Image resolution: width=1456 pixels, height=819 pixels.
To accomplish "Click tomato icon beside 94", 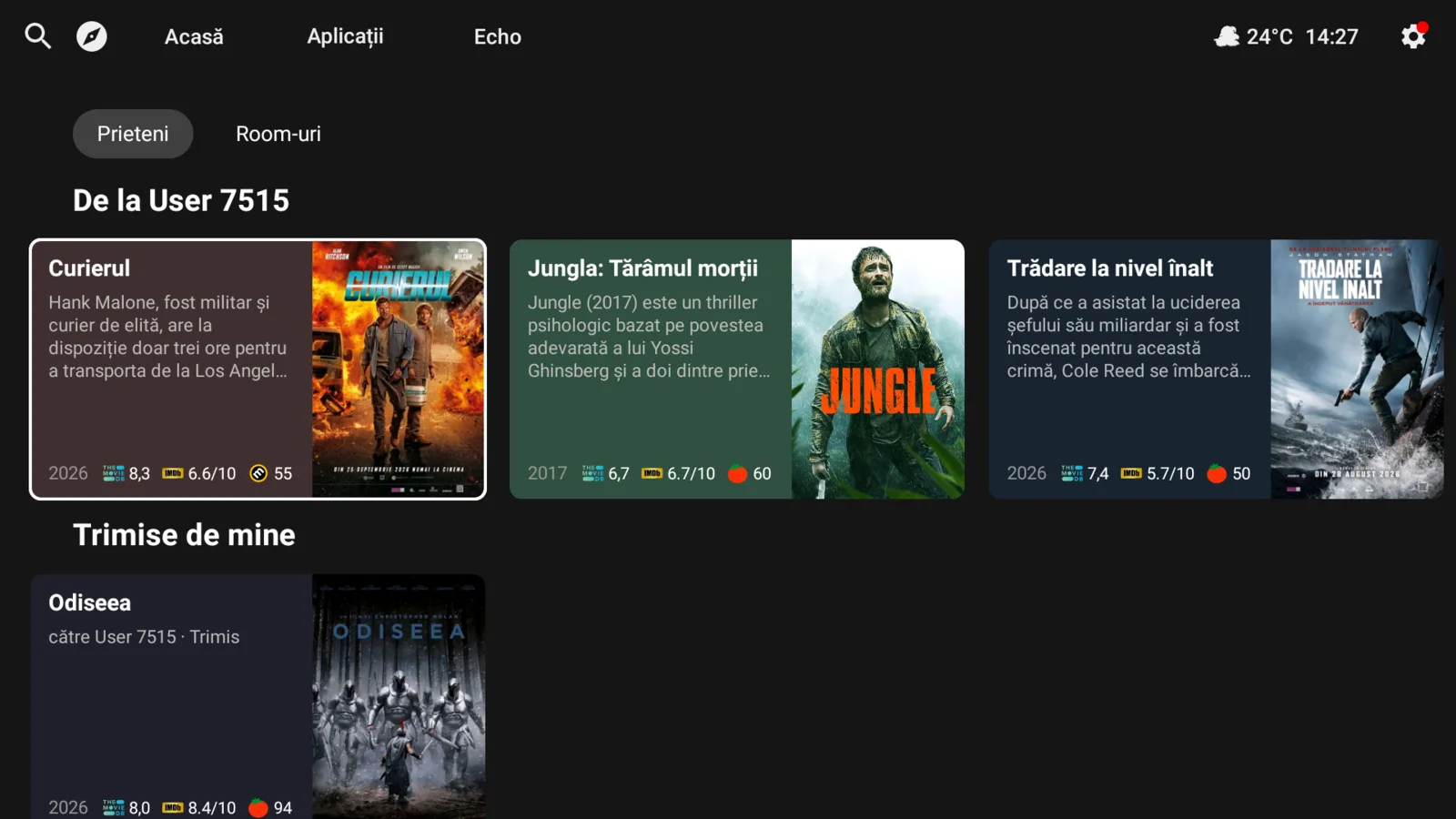I will point(258,807).
